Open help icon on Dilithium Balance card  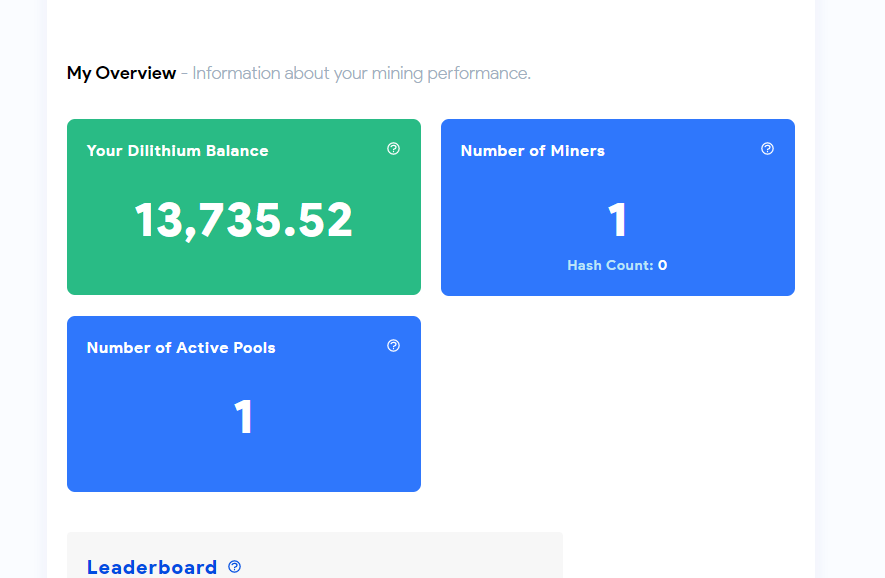393,148
